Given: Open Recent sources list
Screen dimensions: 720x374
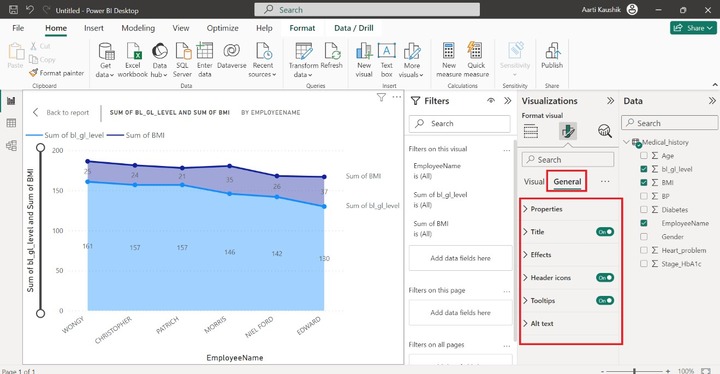Looking at the screenshot, I should pyautogui.click(x=263, y=60).
